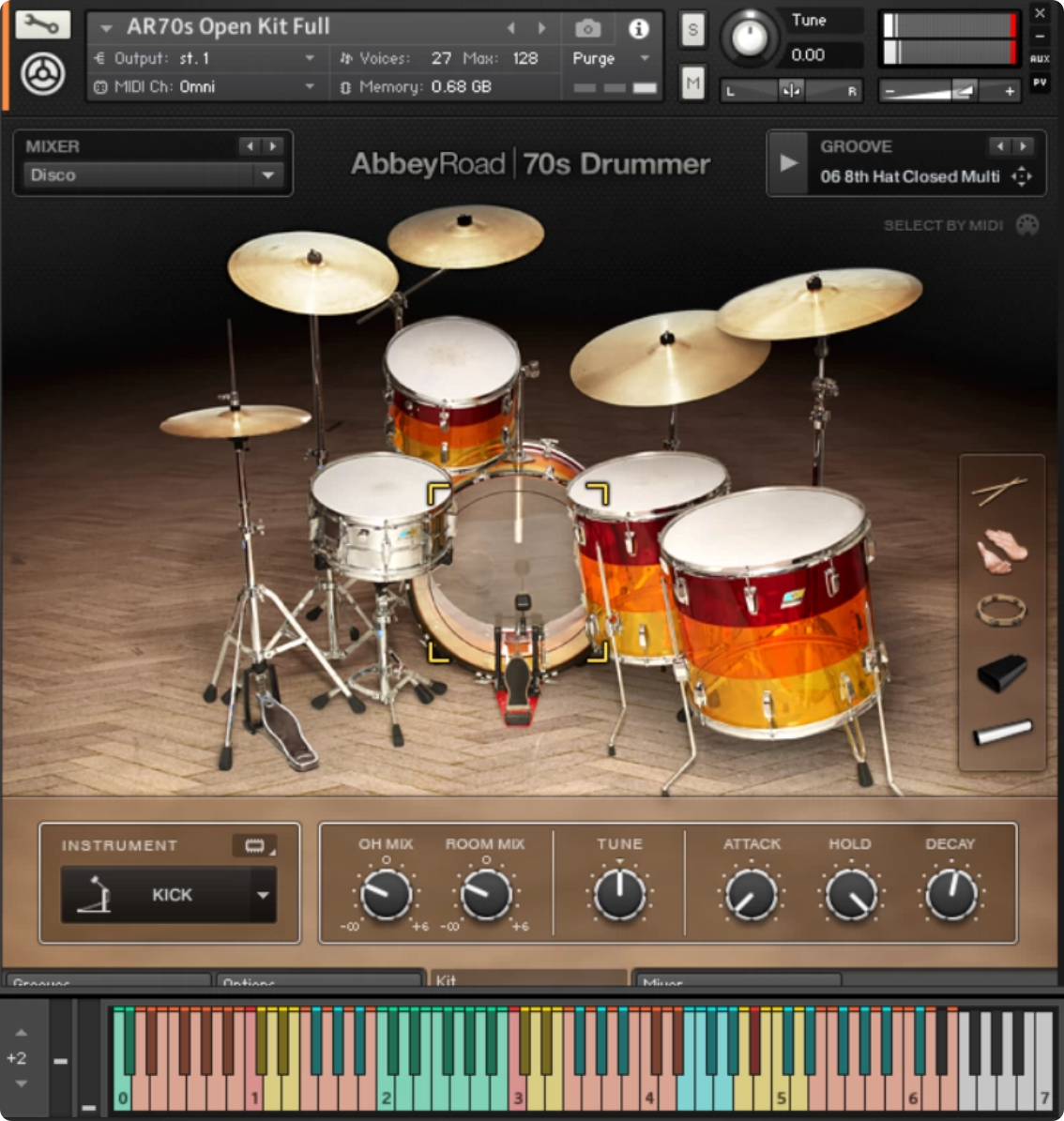This screenshot has width=1064, height=1121.
Task: Open the instrument info icon
Action: (x=639, y=28)
